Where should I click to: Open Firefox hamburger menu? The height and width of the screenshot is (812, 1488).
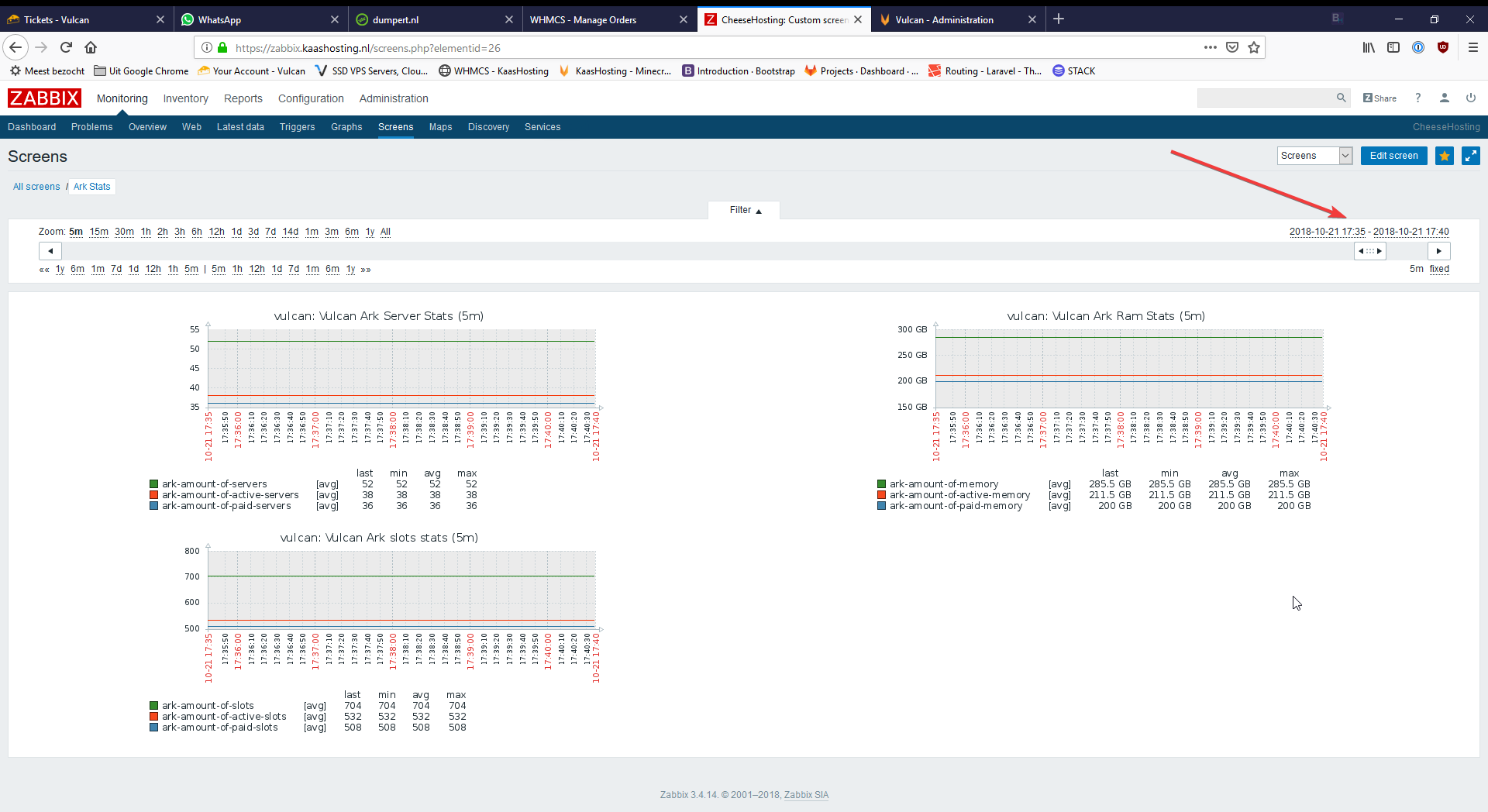tap(1472, 47)
